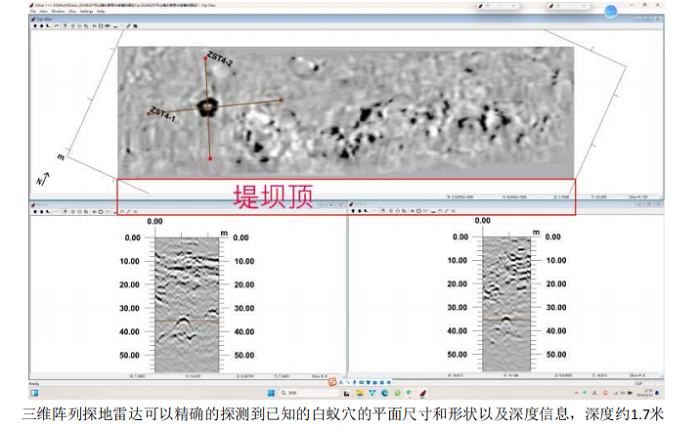Screen dimensions: 700x430
Task: Click the first toolbar icon in left profile window
Action: 37,211
